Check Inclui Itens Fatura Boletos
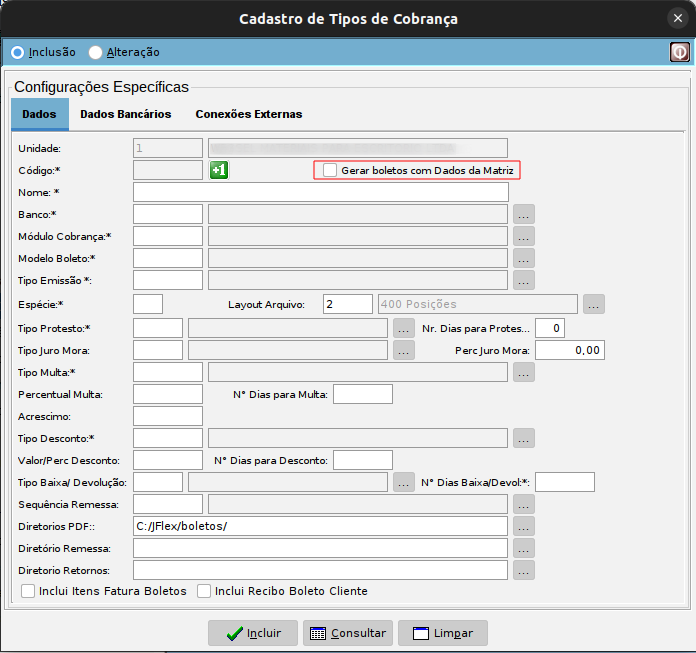 [x=29, y=591]
